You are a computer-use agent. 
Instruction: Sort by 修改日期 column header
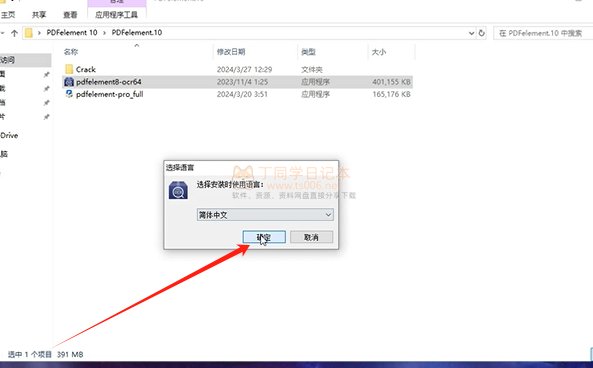(x=231, y=52)
